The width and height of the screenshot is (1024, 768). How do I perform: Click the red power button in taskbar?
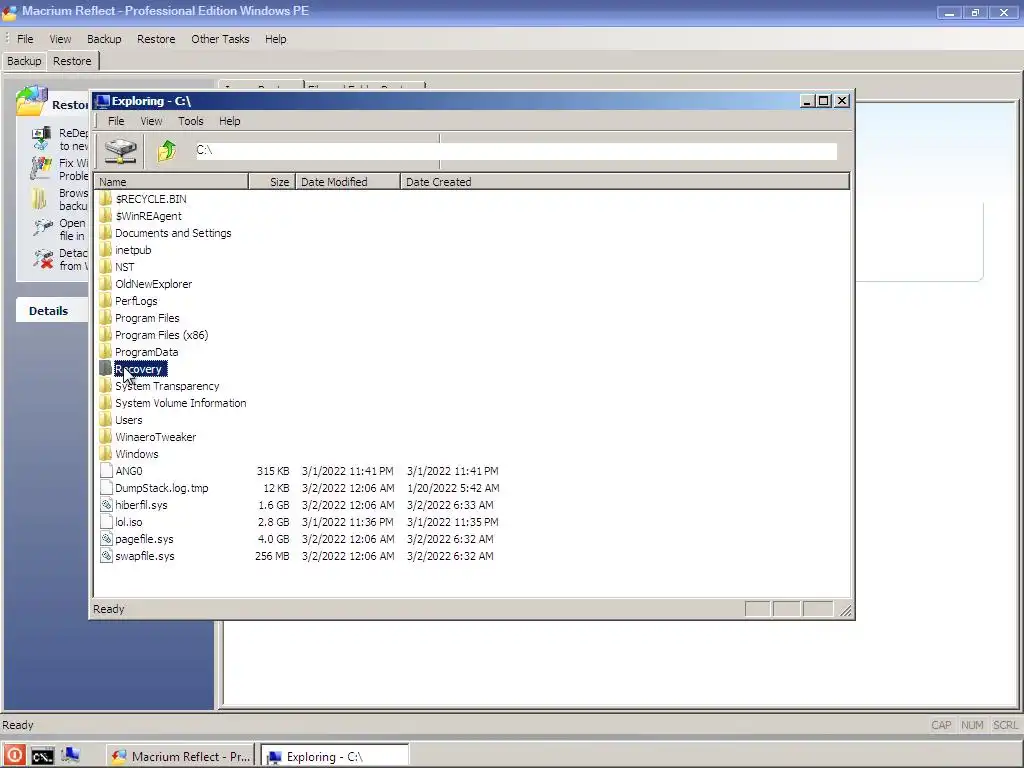(14, 756)
